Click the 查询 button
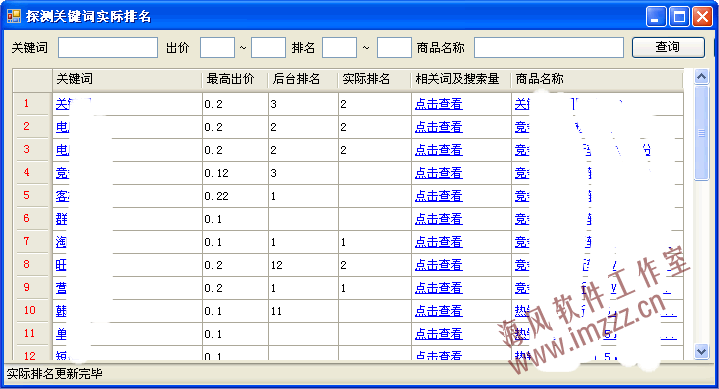 point(668,47)
